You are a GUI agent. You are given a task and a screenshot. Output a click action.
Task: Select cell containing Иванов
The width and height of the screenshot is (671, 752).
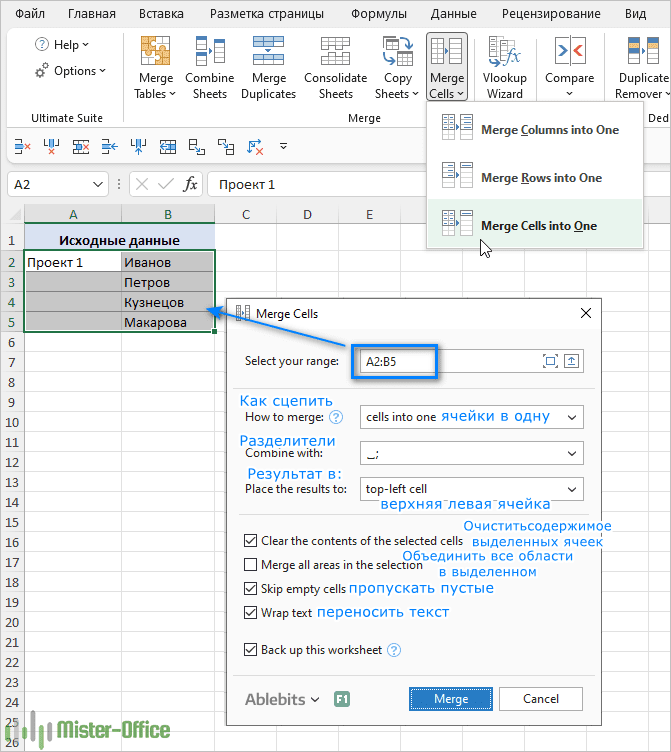[x=168, y=262]
